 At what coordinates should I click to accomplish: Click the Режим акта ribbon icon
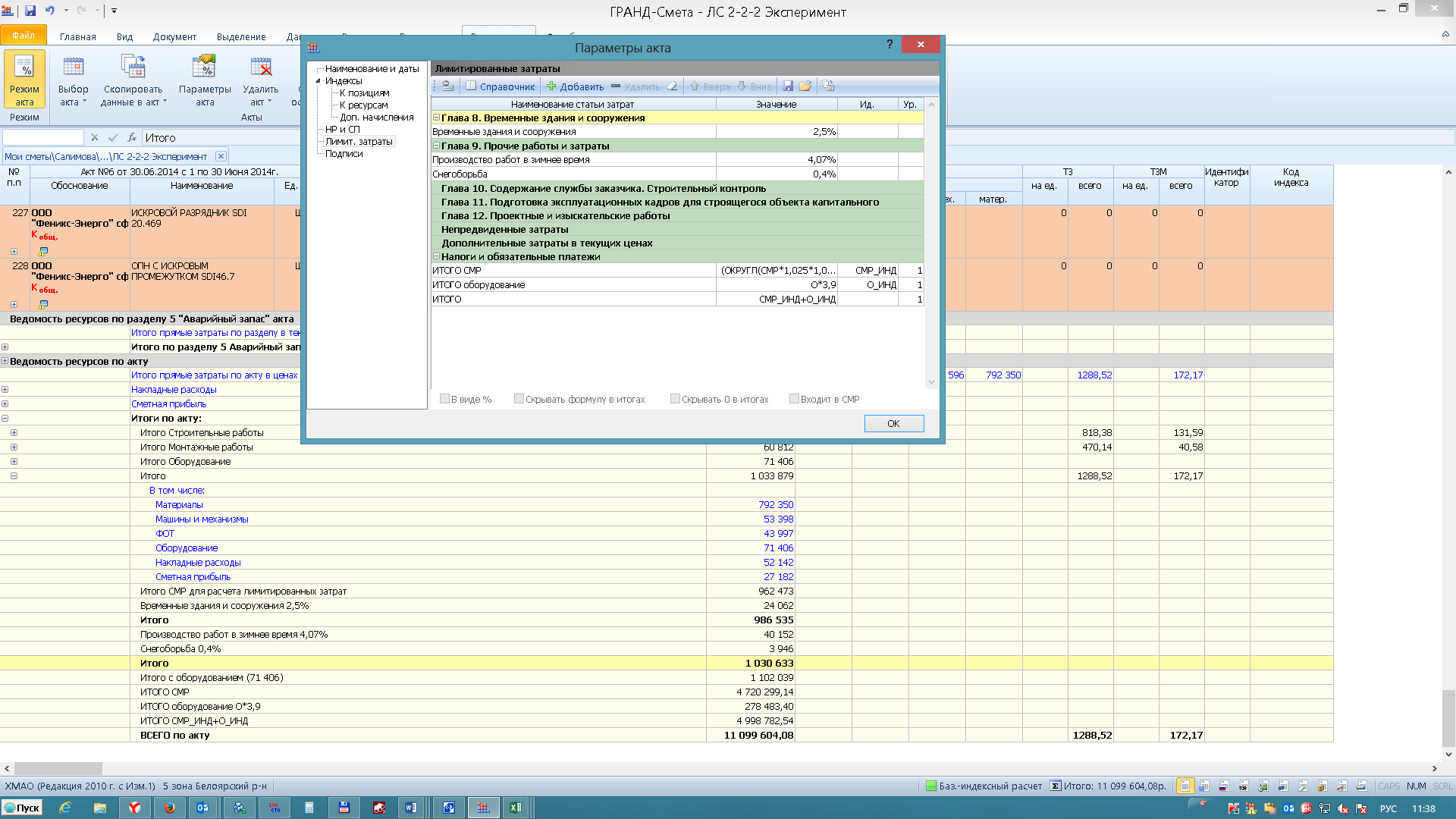(24, 80)
